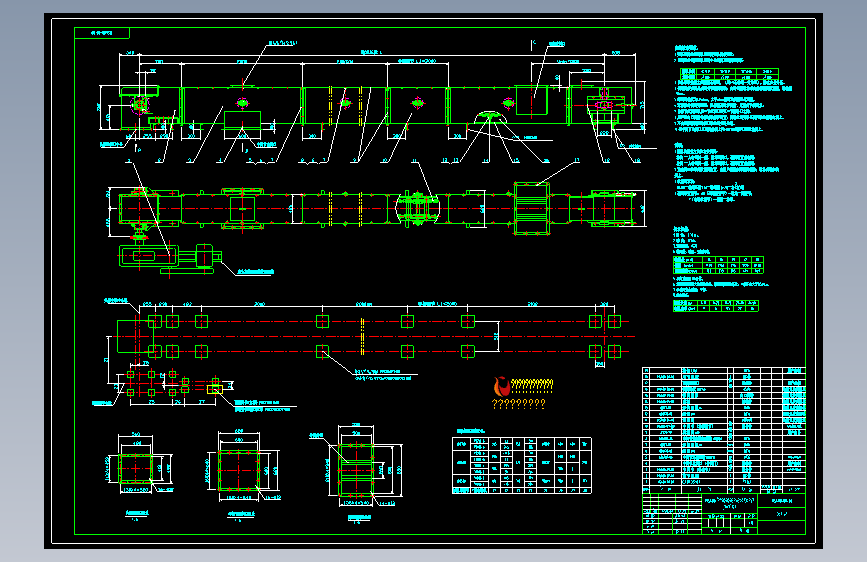Viewport: 867px width, 562px height.
Task: Click balloon number 17 near the plan view
Action: (577, 160)
